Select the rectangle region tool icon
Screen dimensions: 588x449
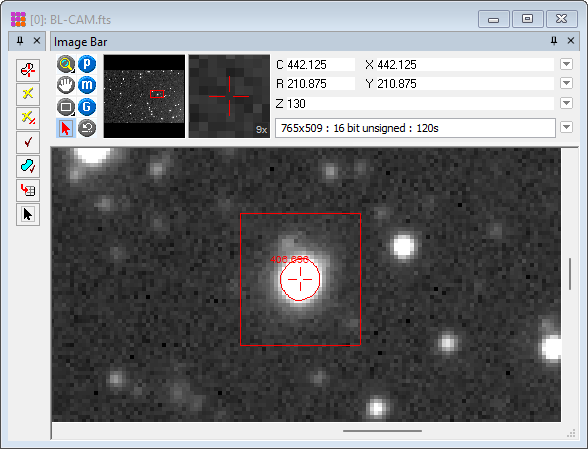coord(66,107)
